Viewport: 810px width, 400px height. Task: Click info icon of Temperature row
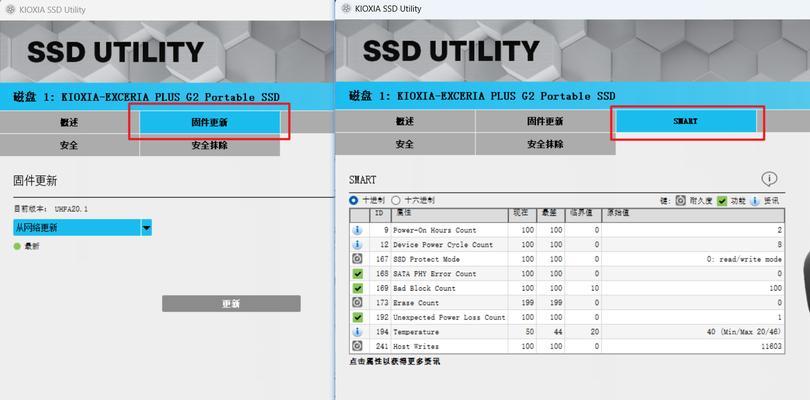click(357, 331)
